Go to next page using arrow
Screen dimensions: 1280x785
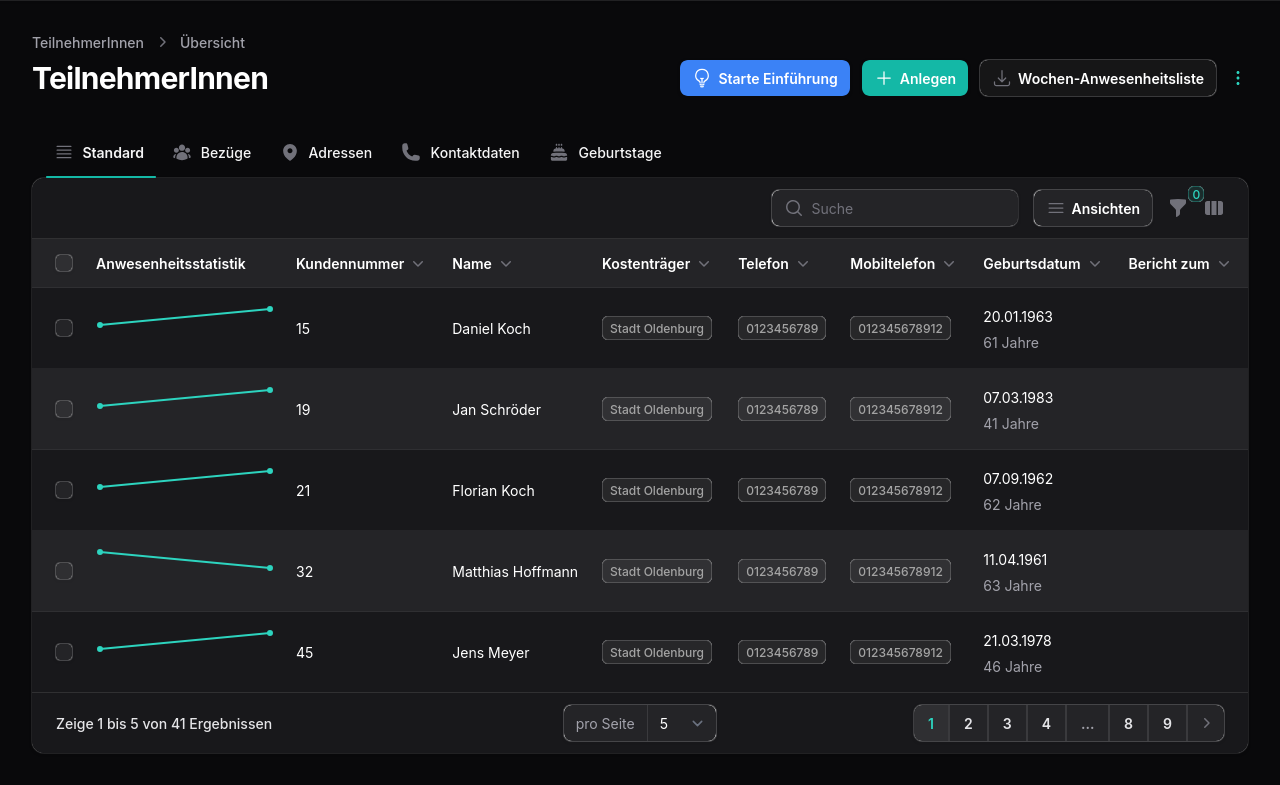click(1206, 723)
